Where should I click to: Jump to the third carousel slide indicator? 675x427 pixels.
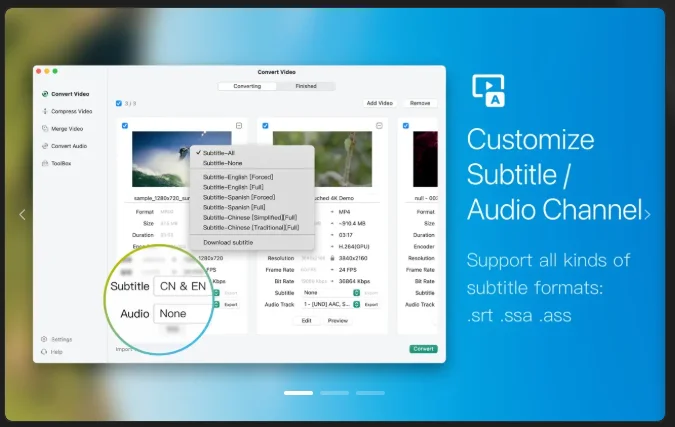point(370,393)
